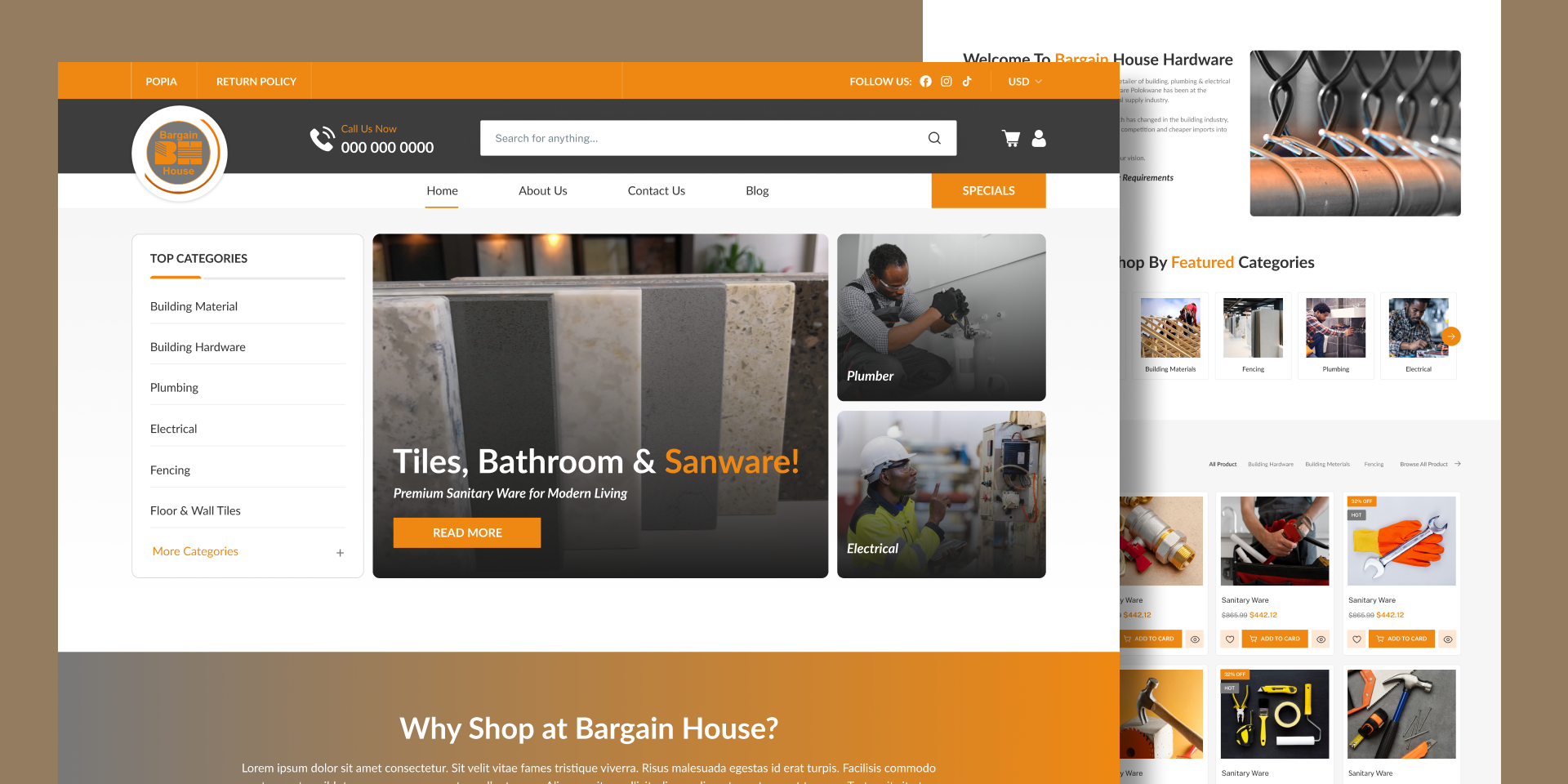Open the Plumber image card
Image resolution: width=1568 pixels, height=784 pixels.
942,318
